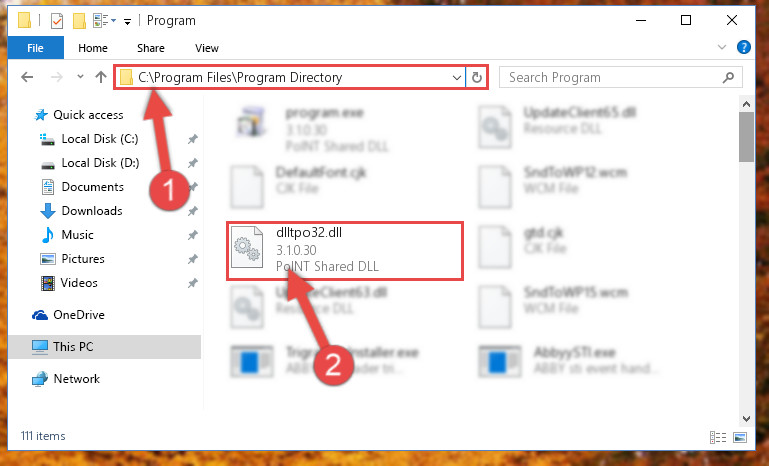This screenshot has width=769, height=466.
Task: Click the vertical scrollbar down arrow
Action: pyautogui.click(x=746, y=418)
